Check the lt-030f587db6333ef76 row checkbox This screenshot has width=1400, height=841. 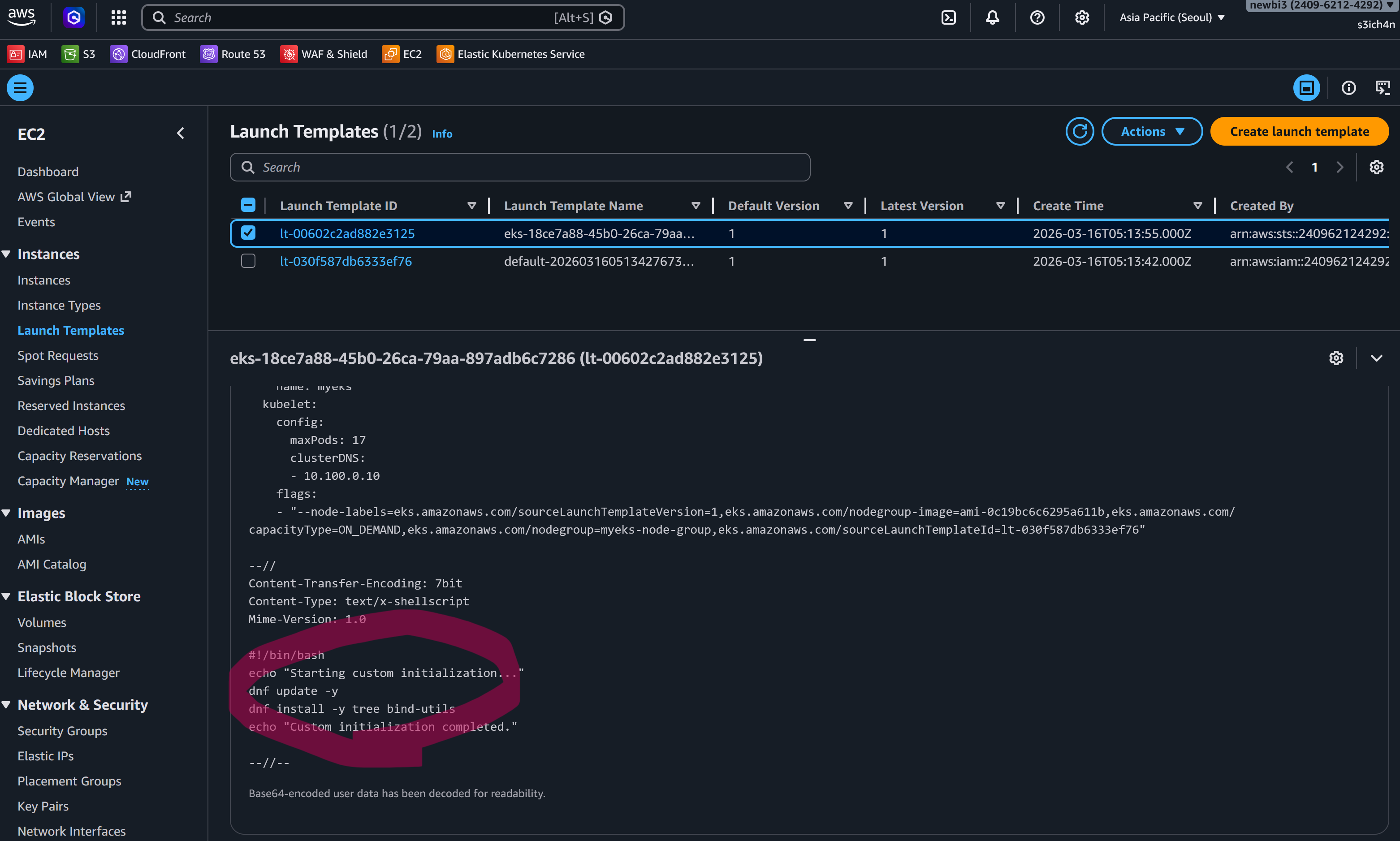[x=248, y=261]
